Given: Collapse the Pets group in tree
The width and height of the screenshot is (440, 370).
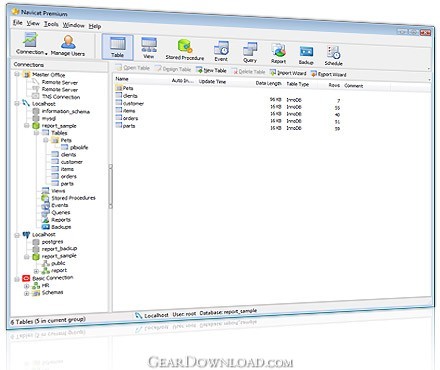Looking at the screenshot, I should 46,140.
